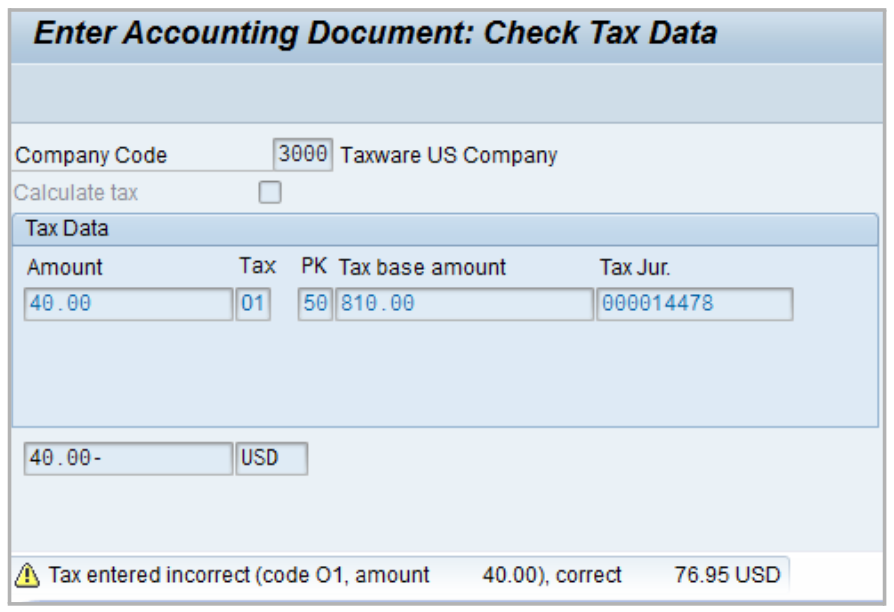The image size is (894, 612).
Task: Select the PK field showing 50
Action: tap(315, 304)
